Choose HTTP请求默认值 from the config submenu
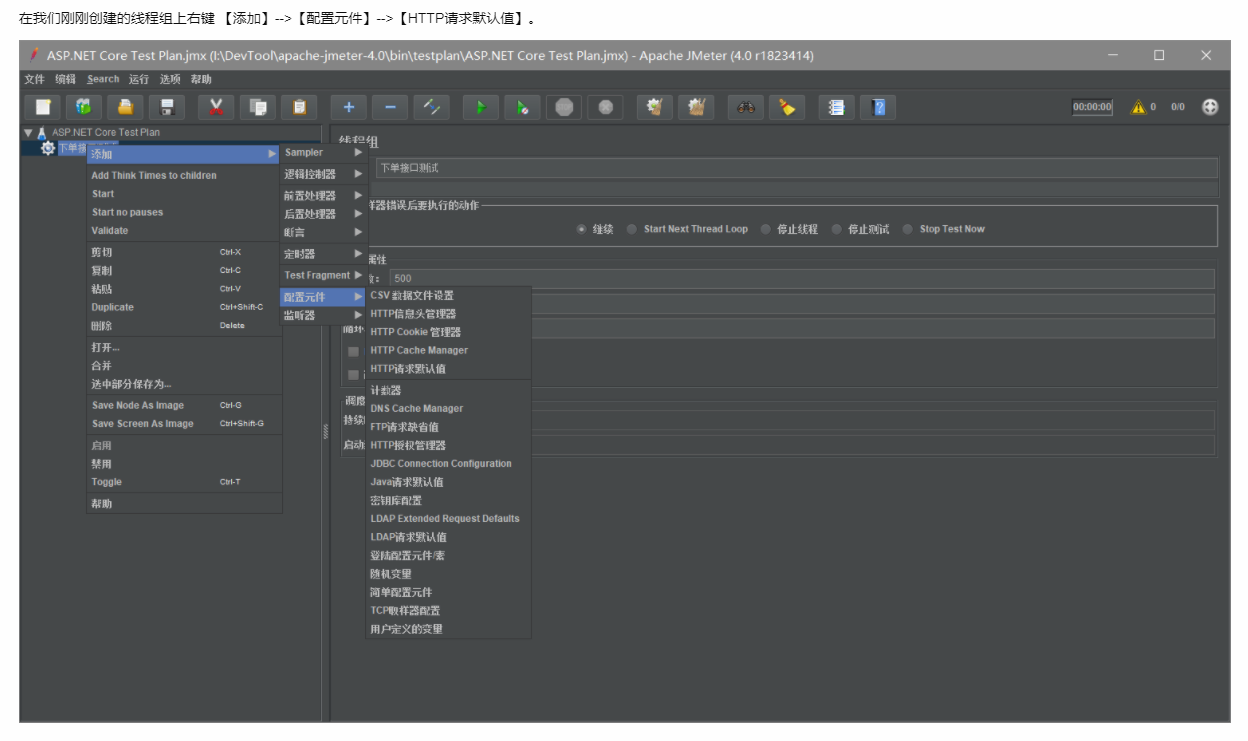This screenshot has width=1248, height=741. pos(448,369)
